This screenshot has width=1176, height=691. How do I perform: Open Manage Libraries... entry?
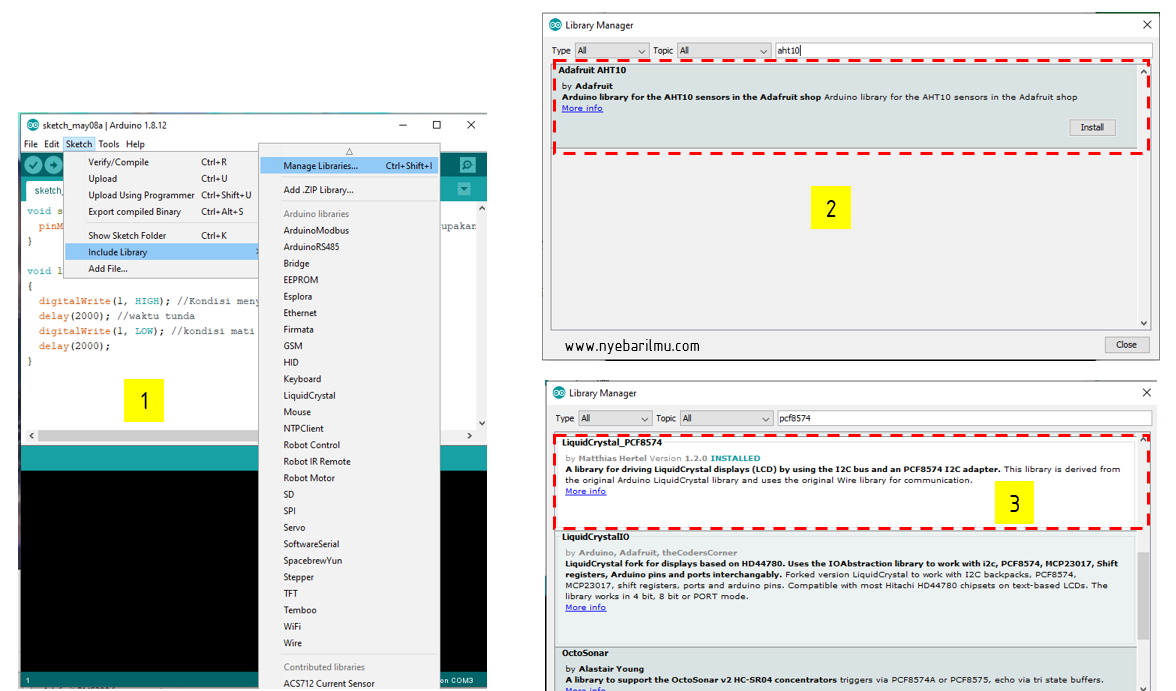point(349,166)
